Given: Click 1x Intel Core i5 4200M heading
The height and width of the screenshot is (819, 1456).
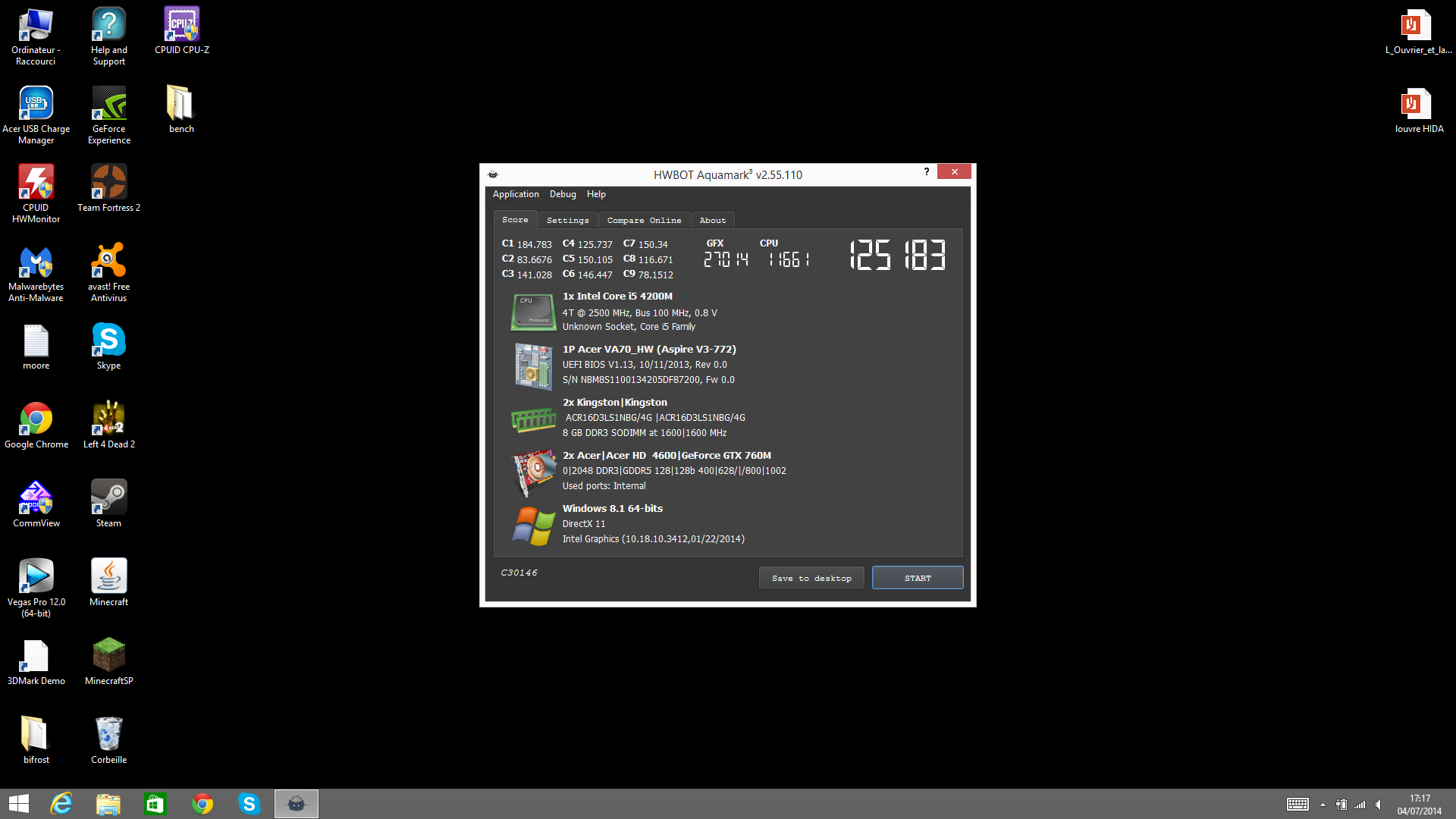Looking at the screenshot, I should (x=617, y=297).
